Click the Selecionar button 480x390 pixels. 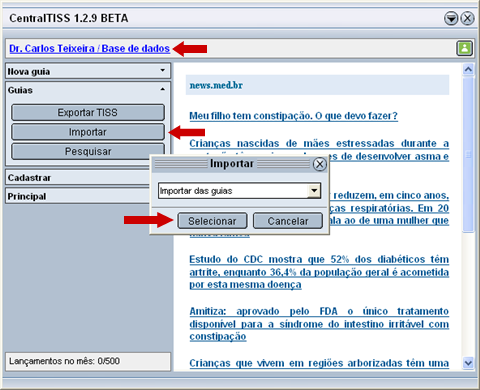pyautogui.click(x=212, y=221)
